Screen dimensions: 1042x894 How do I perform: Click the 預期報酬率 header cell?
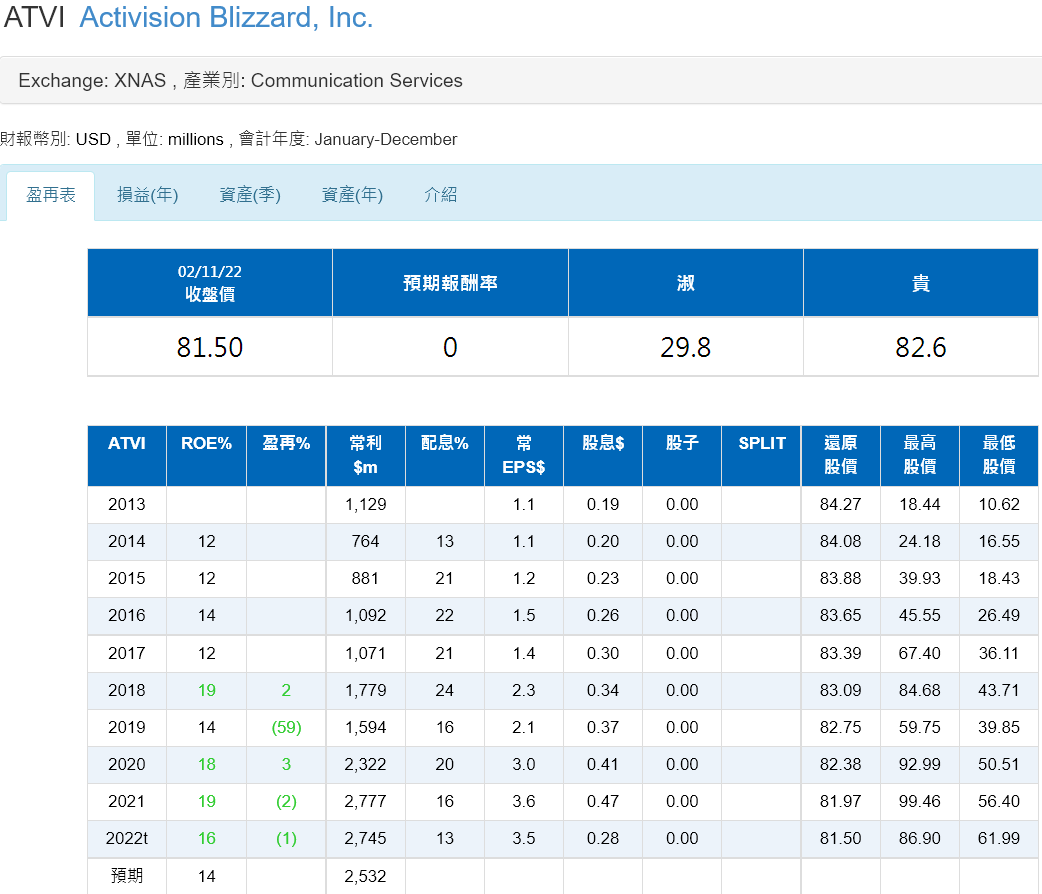(x=450, y=283)
